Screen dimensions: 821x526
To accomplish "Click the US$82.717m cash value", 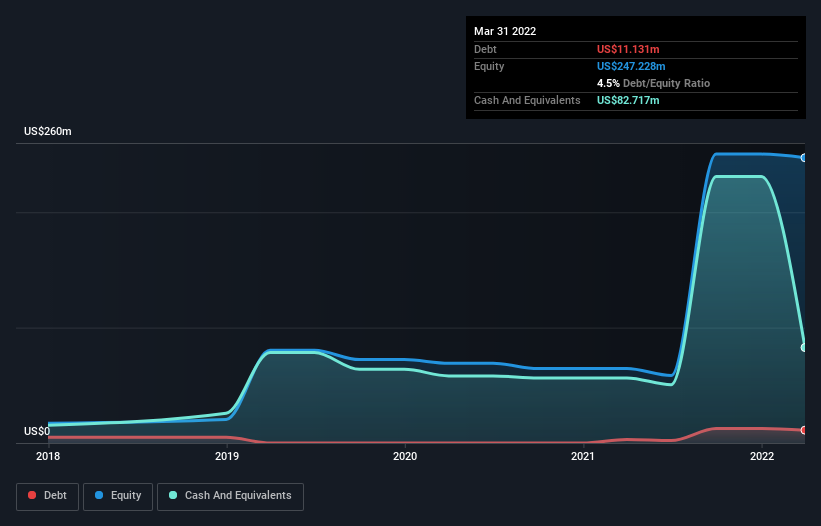I will pos(628,100).
